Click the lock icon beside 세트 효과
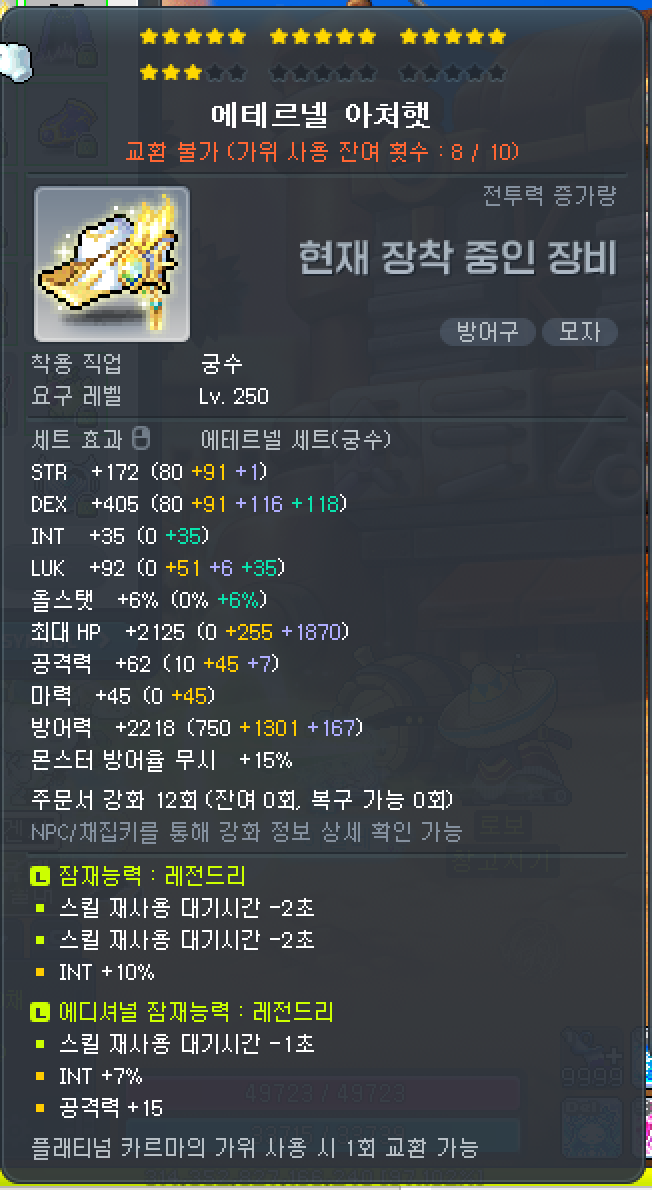 tap(140, 438)
